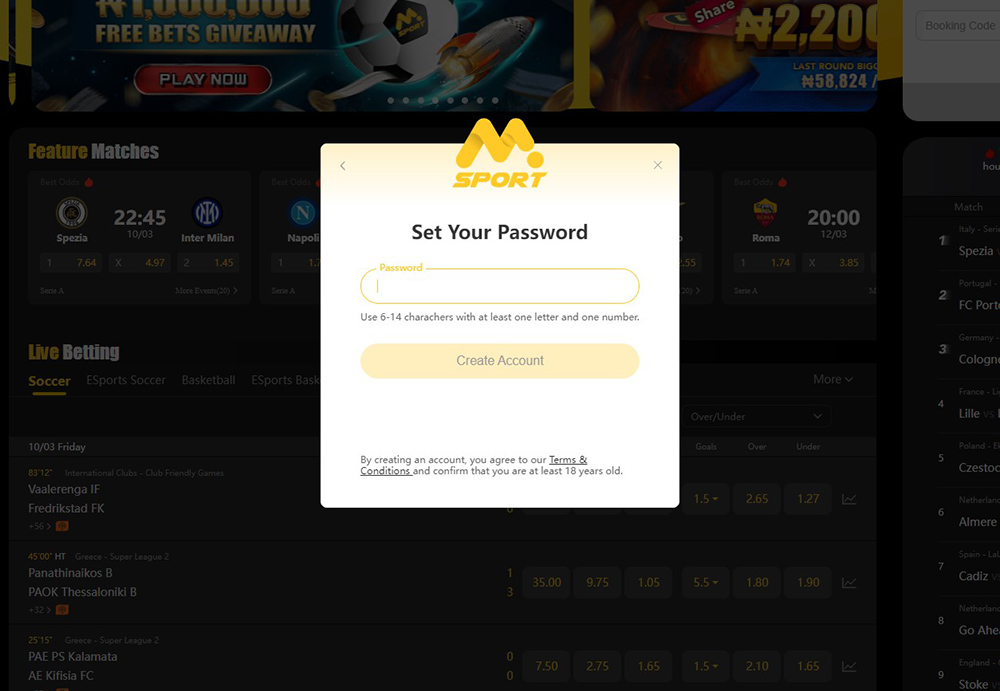Open stats chart for PAE PS Kalamata match
The image size is (1000, 691).
pos(849,666)
